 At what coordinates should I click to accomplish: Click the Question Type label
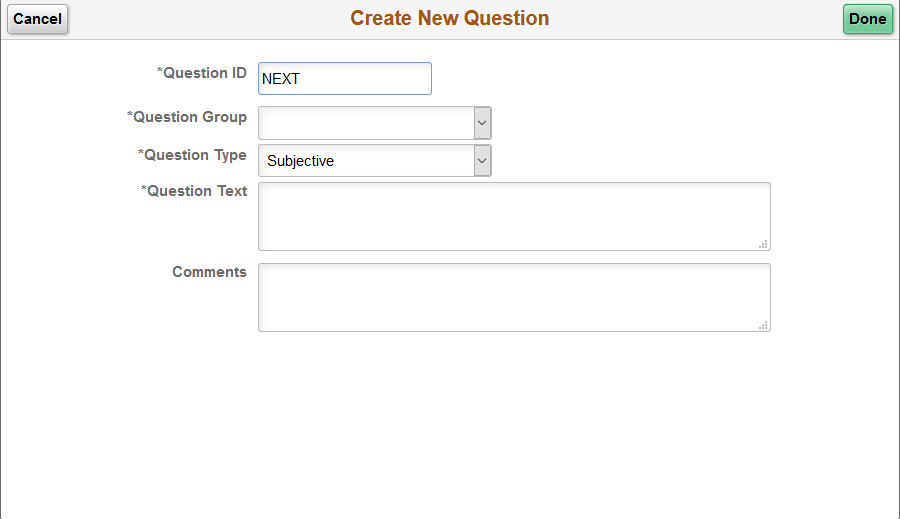(192, 155)
